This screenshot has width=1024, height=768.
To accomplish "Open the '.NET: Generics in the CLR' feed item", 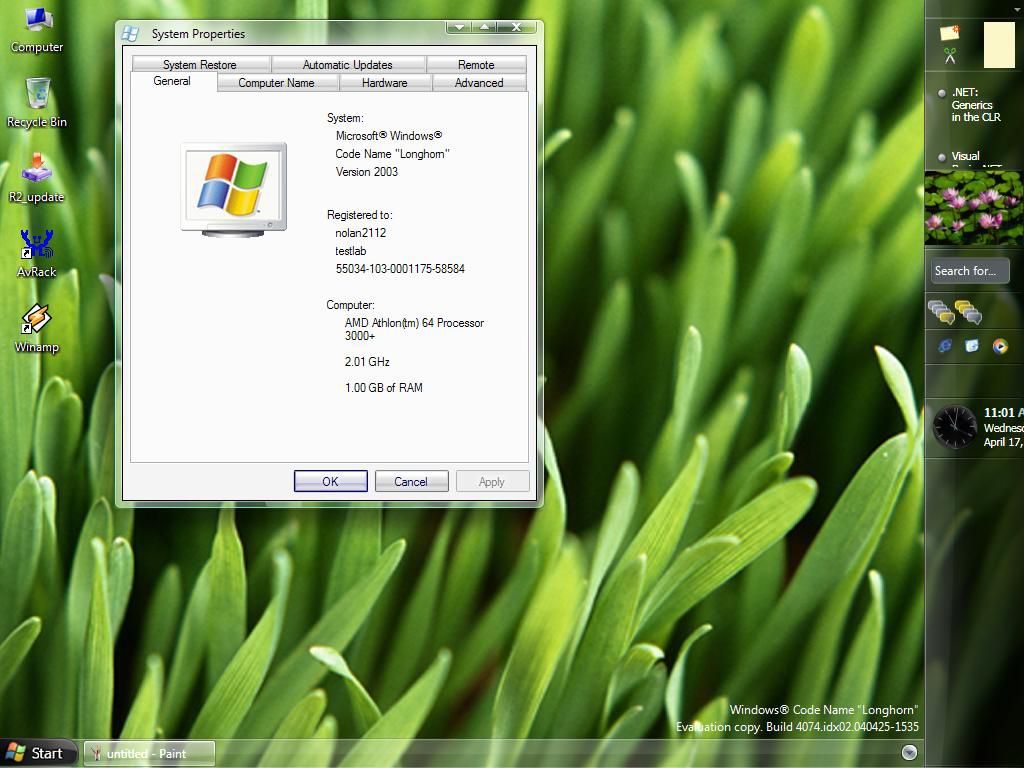I will 976,104.
